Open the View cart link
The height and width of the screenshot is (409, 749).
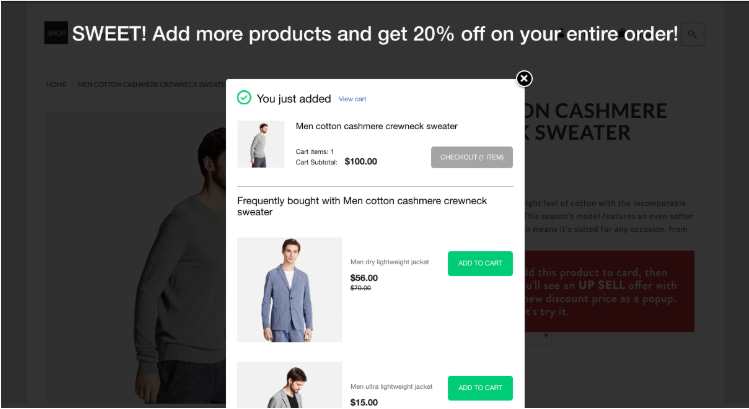352,99
